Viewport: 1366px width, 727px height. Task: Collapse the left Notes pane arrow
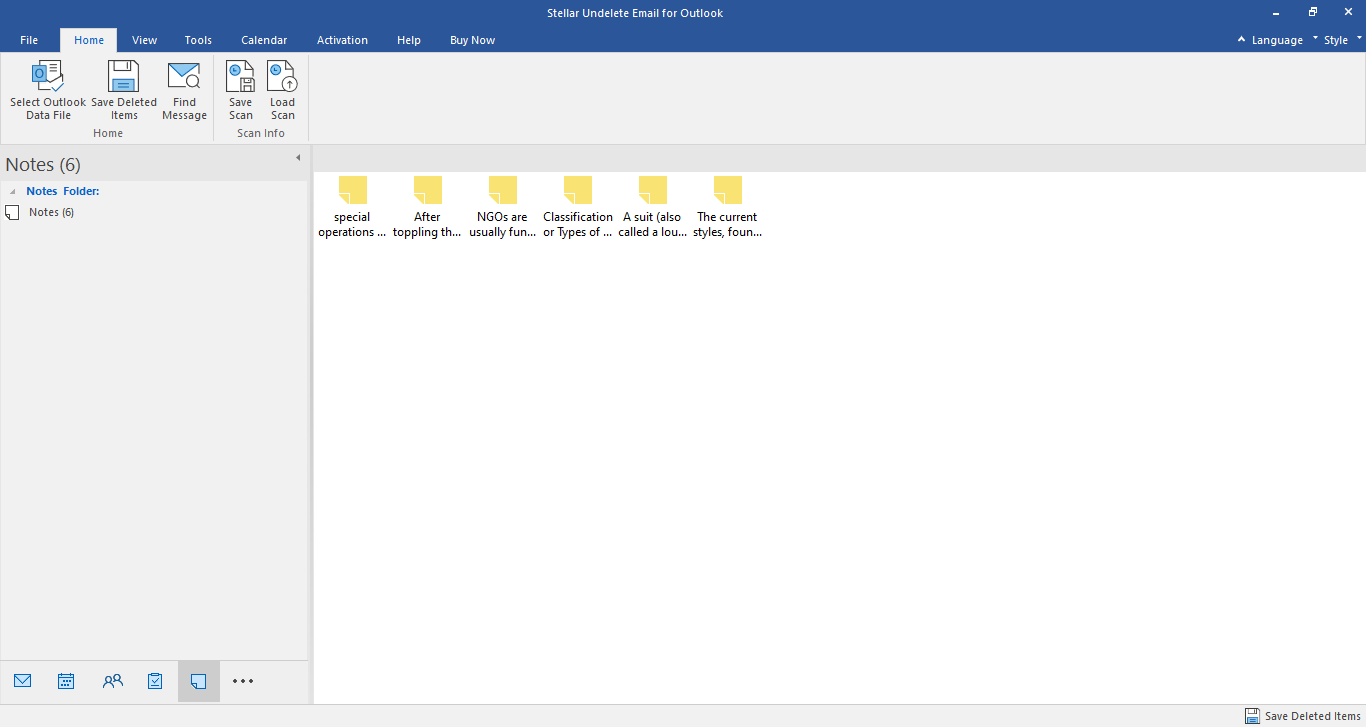coord(297,158)
